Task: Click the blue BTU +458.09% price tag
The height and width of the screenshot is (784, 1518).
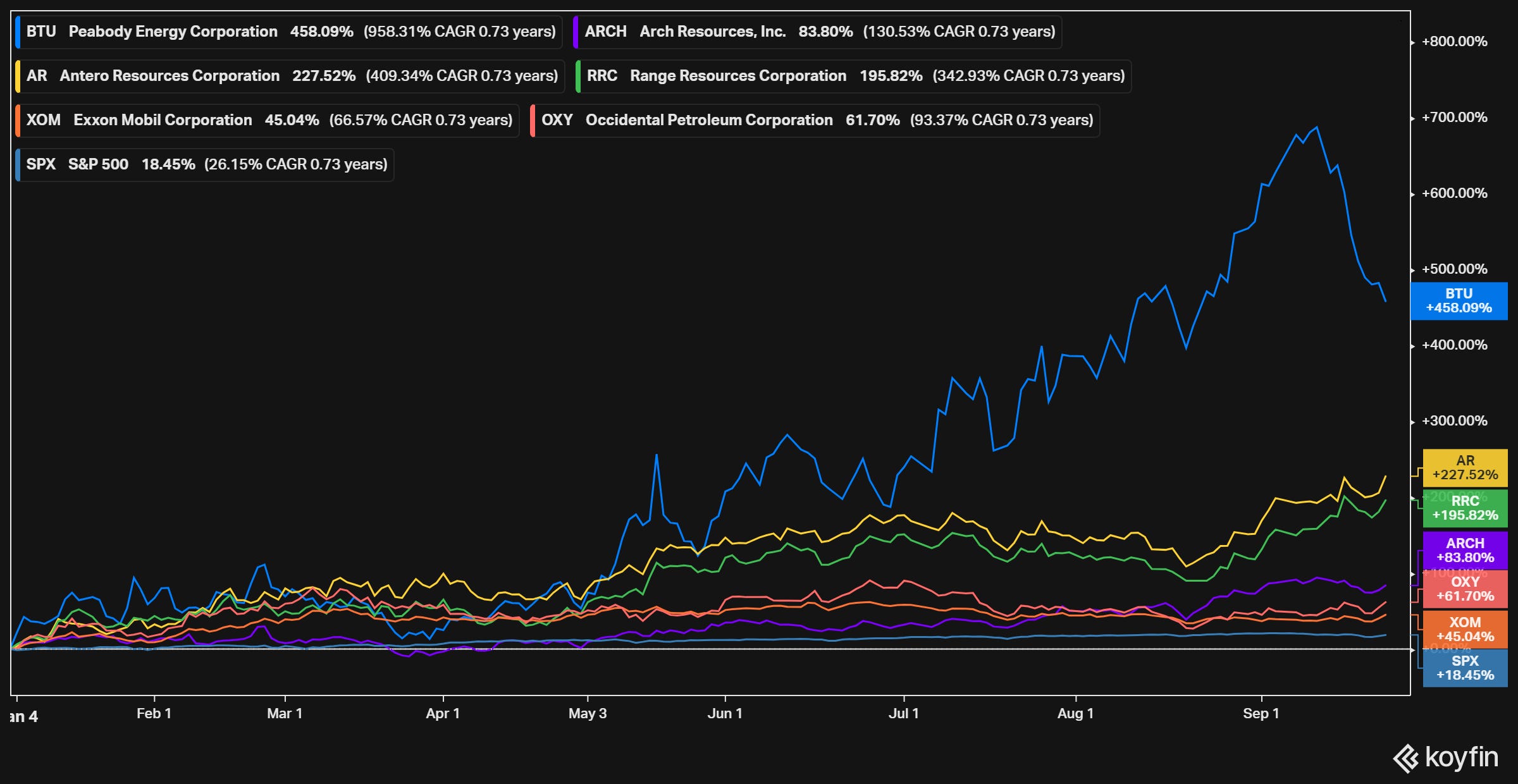Action: point(1459,301)
